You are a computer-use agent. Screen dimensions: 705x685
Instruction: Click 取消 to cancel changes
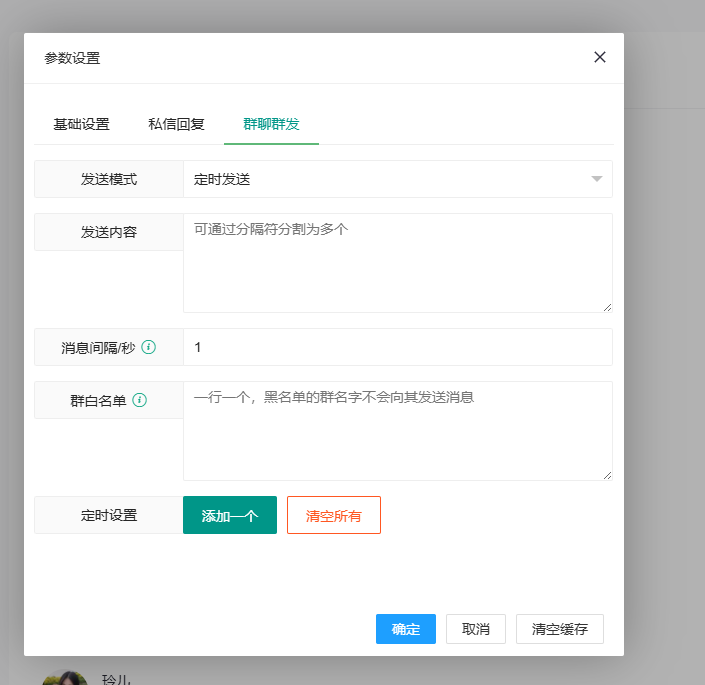[476, 629]
